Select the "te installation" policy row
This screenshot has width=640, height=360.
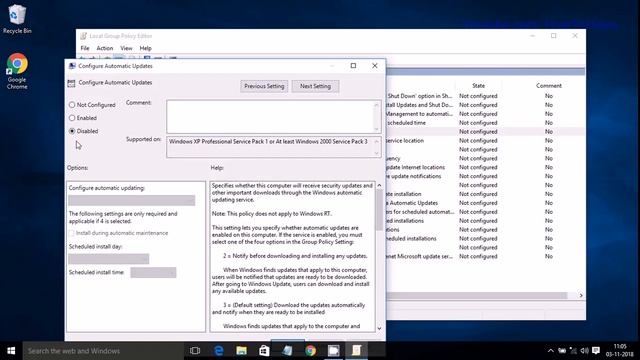click(485, 194)
